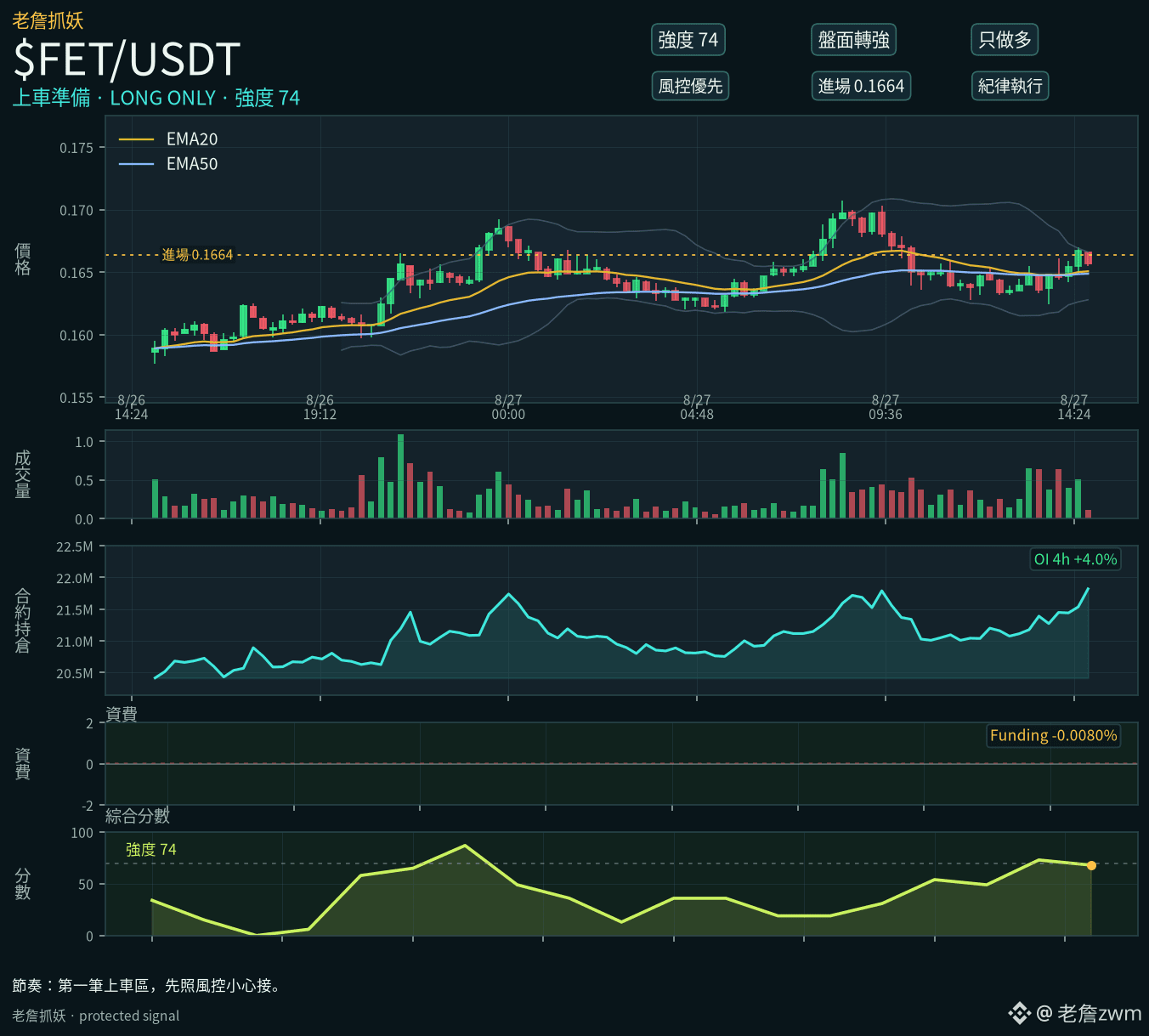Click the Binance logo icon in the footer
The image size is (1149, 1036).
click(x=1019, y=1013)
